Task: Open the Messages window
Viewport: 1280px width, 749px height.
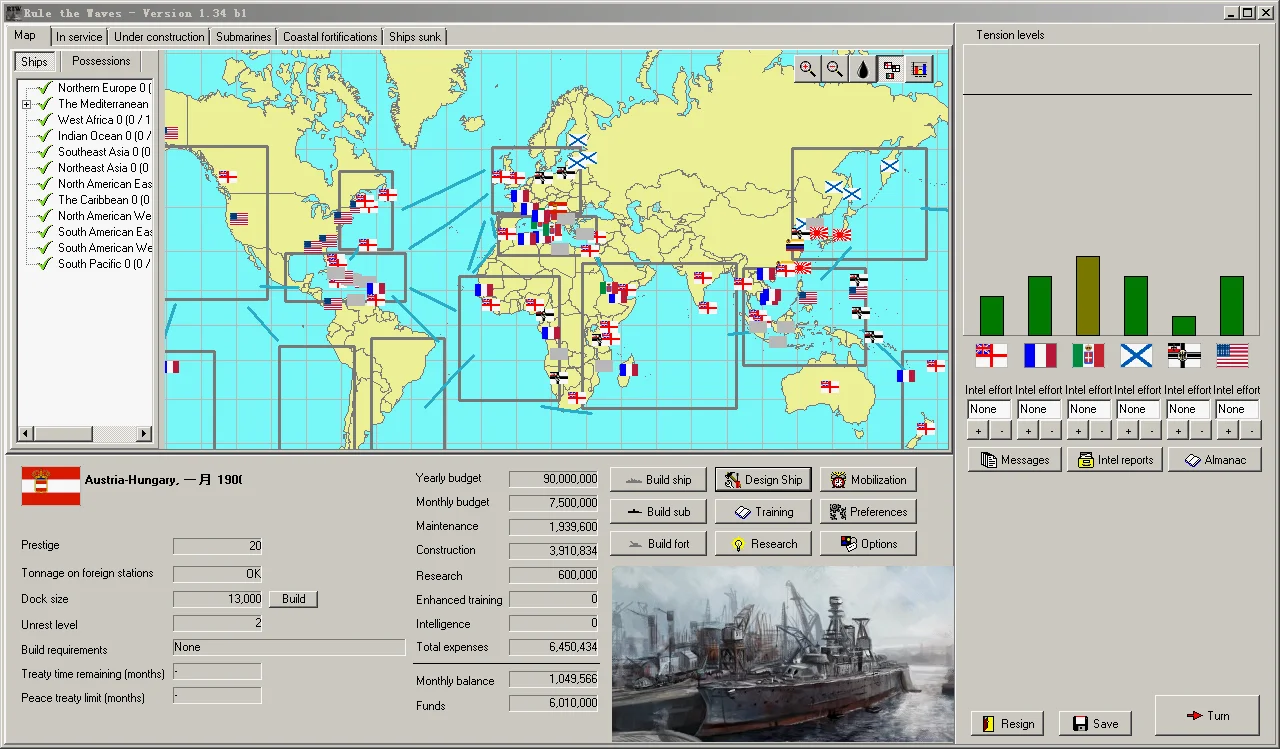Action: tap(1014, 460)
